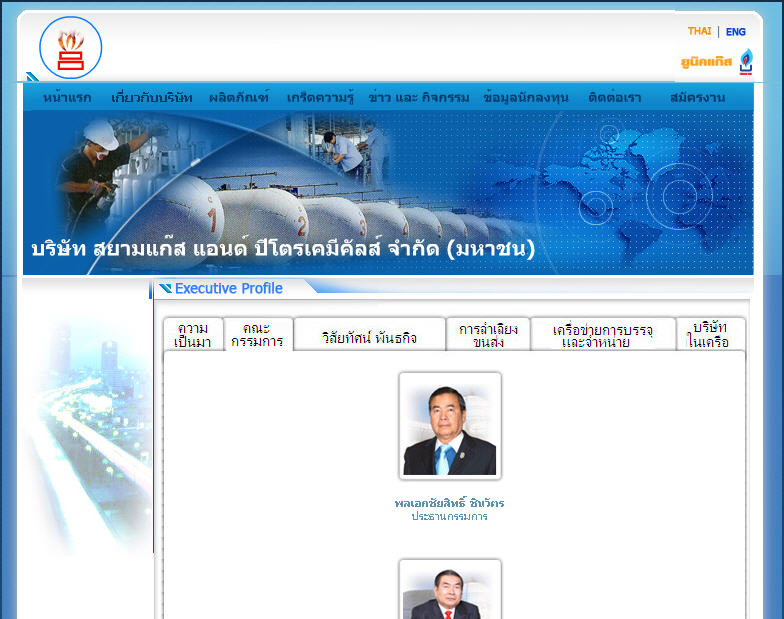The width and height of the screenshot is (784, 619).
Task: Select the วิสัยทัศน์ พันธกิจ tab
Action: [x=369, y=334]
